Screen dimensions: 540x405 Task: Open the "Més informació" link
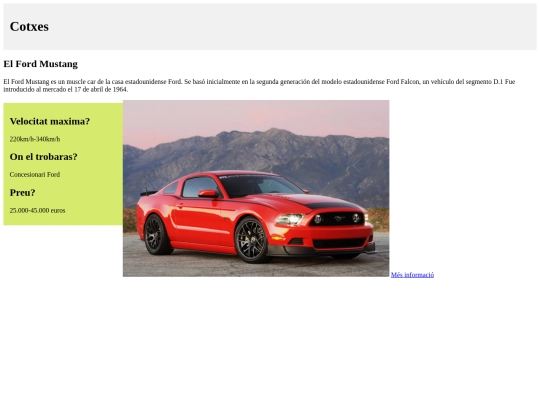(x=412, y=275)
